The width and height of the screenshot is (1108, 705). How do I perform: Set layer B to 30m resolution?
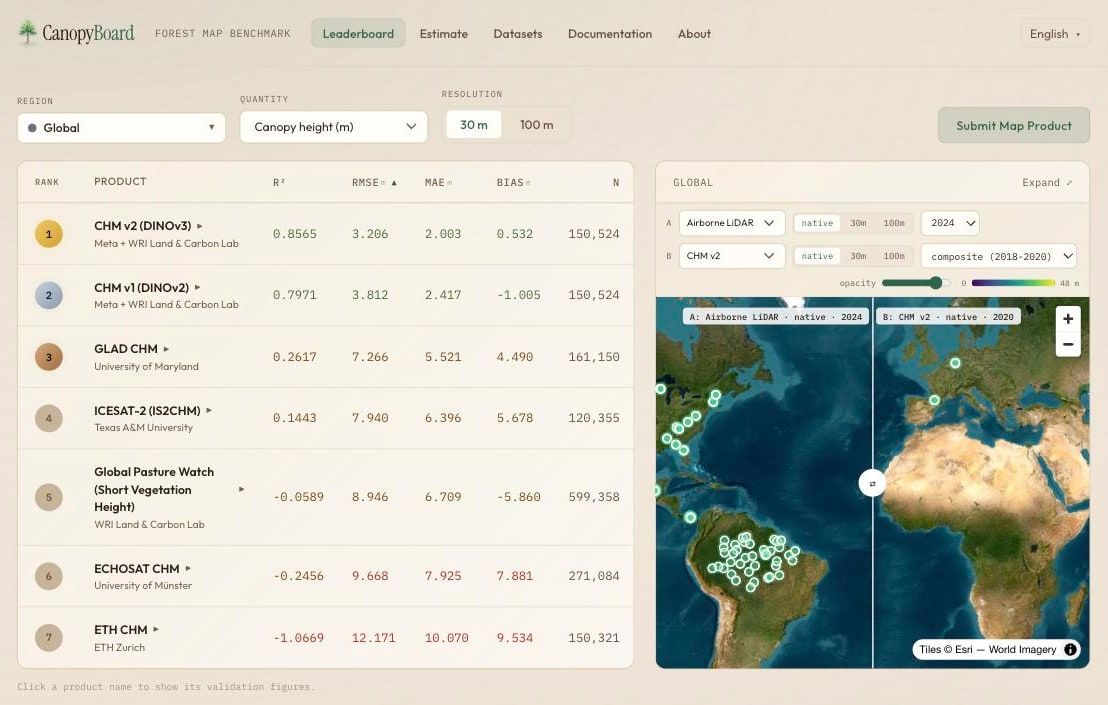pyautogui.click(x=858, y=256)
